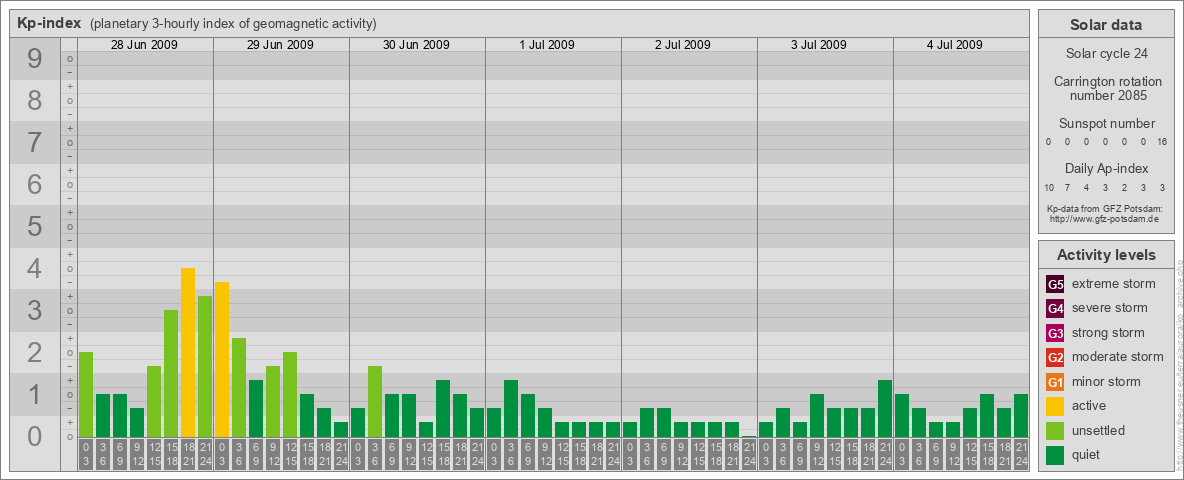Click the light green 3-6 bar on 30 Jun

tap(375, 402)
